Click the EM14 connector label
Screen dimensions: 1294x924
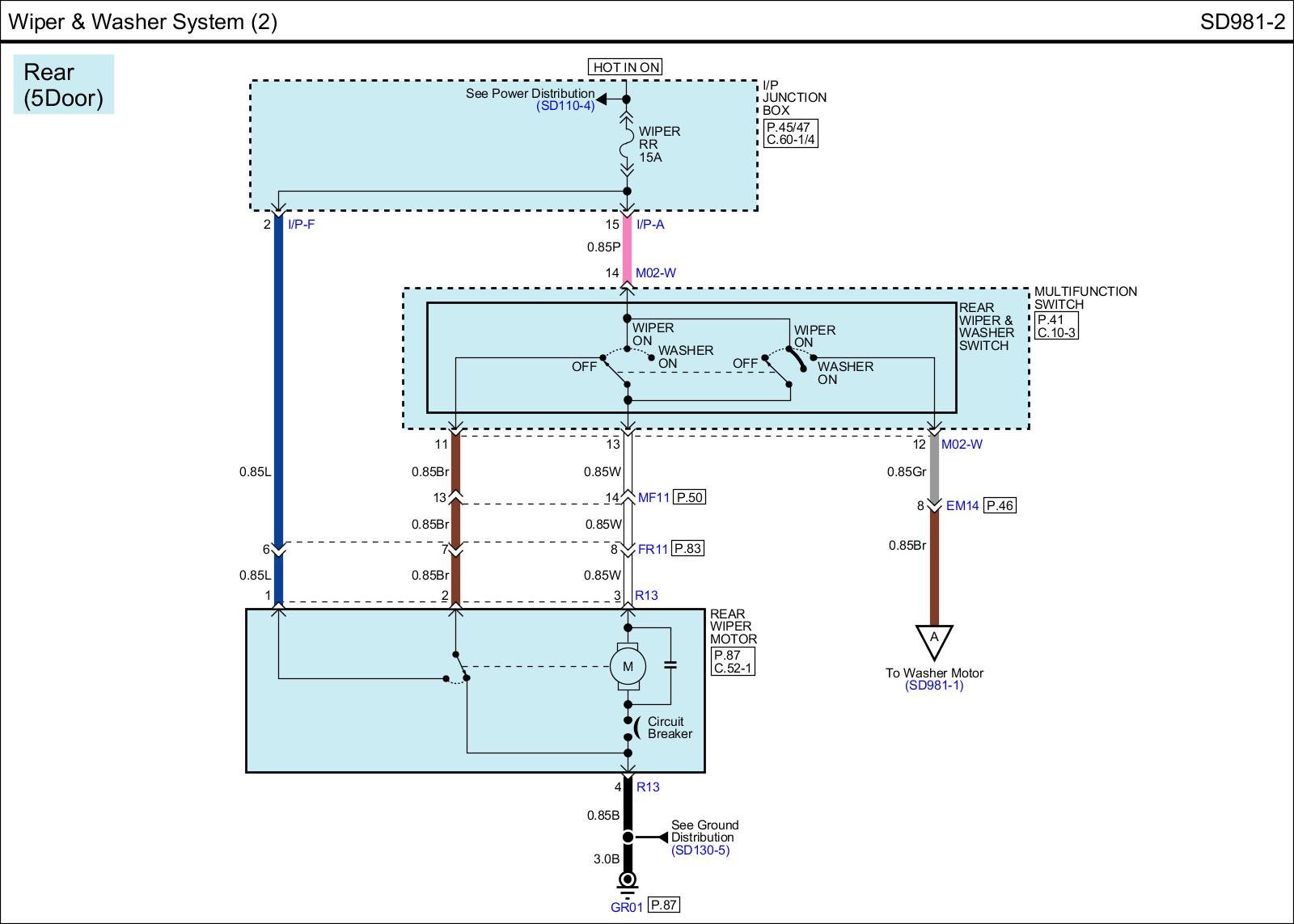962,506
